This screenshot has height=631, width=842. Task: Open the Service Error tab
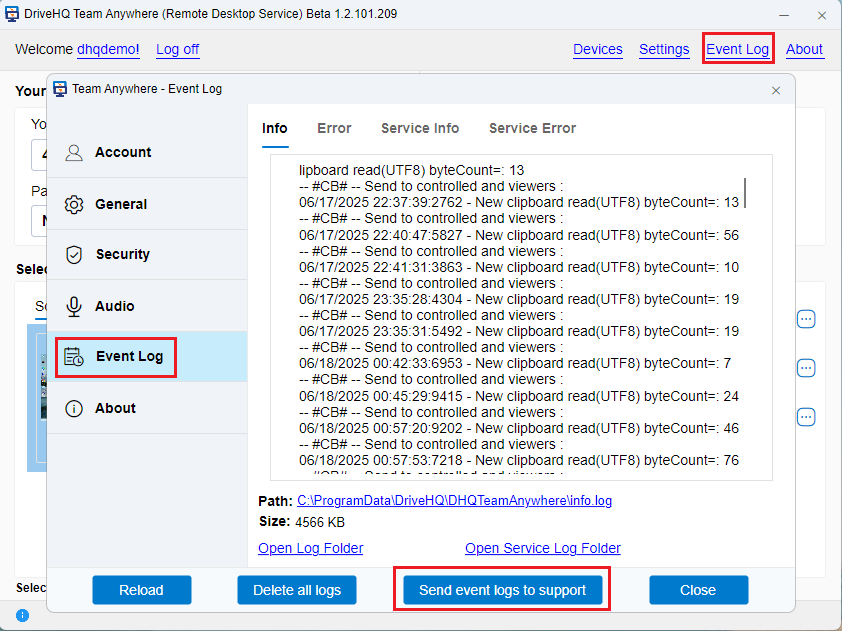[532, 128]
